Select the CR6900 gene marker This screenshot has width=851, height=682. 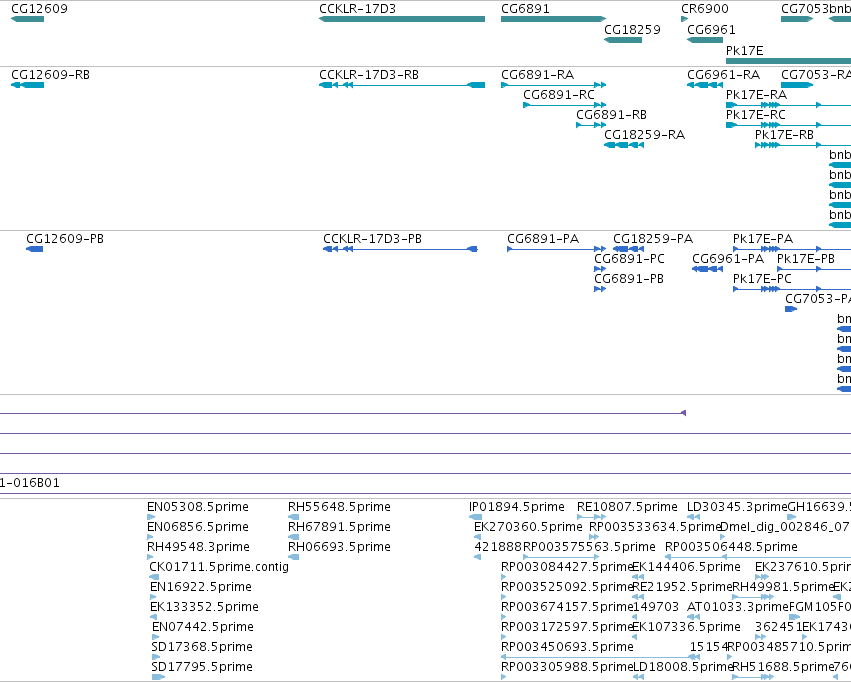coord(684,19)
